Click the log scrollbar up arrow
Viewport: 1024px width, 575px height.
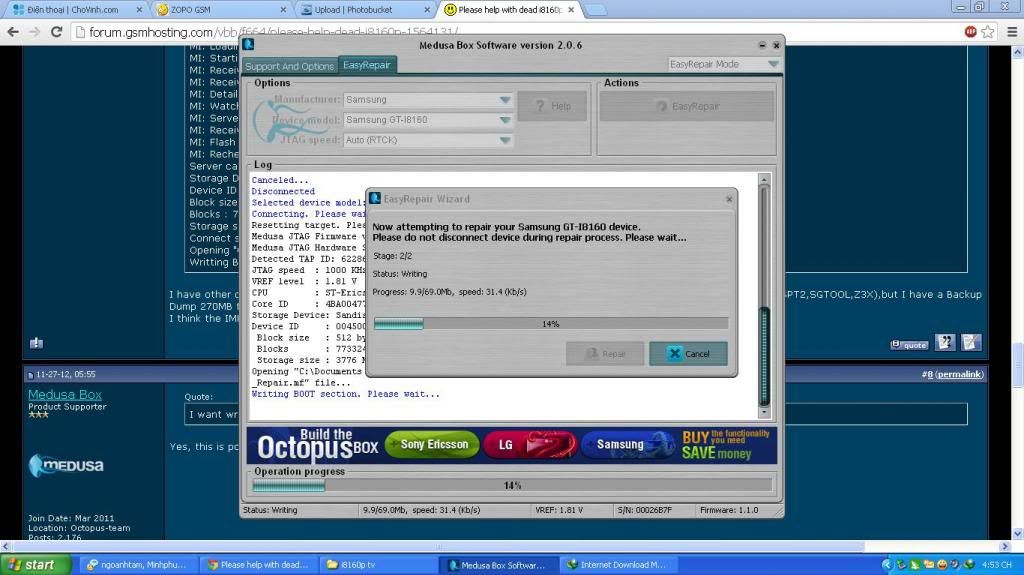click(764, 178)
